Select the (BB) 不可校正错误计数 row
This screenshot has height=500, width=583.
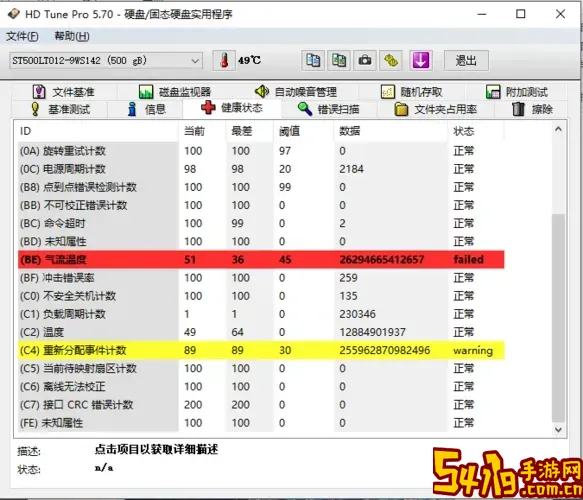point(261,205)
